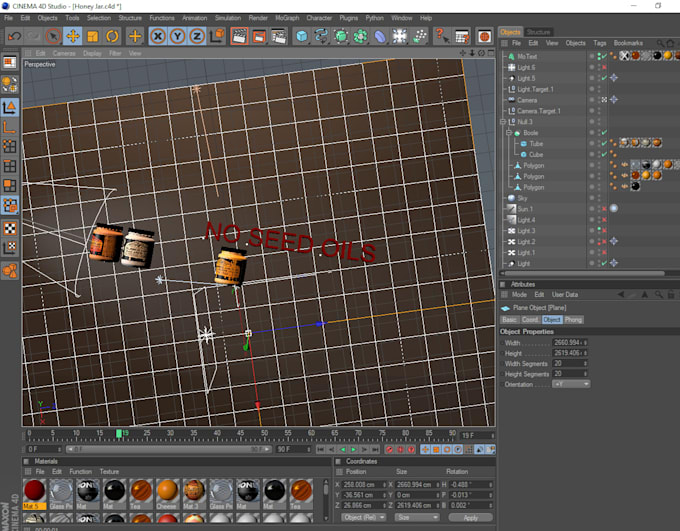680x531 pixels.
Task: Open Coord tab in Attributes
Action: pyautogui.click(x=530, y=320)
